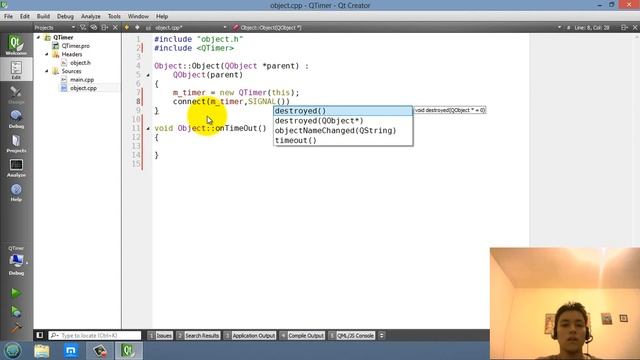Toggle the left sidebar visibility button

point(40,335)
